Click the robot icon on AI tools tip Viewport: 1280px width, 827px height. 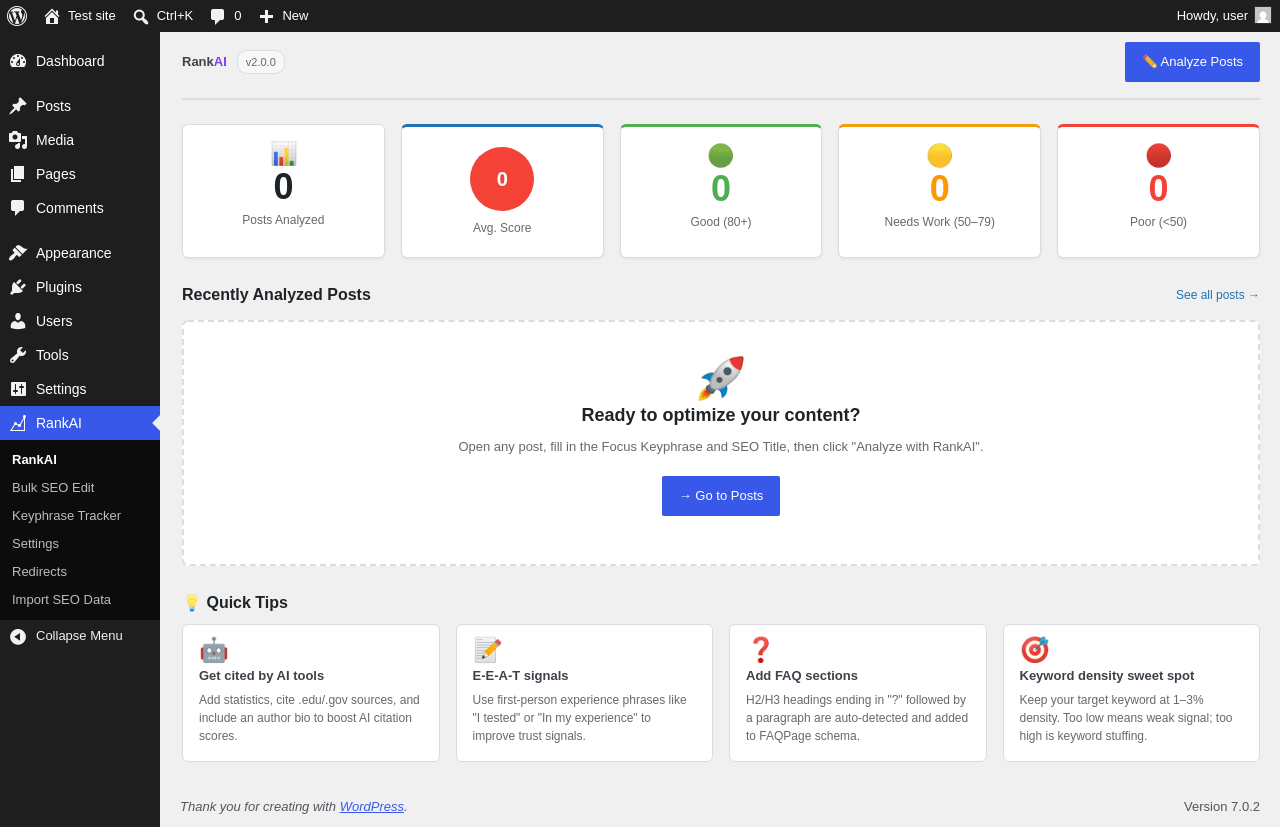coord(213,650)
